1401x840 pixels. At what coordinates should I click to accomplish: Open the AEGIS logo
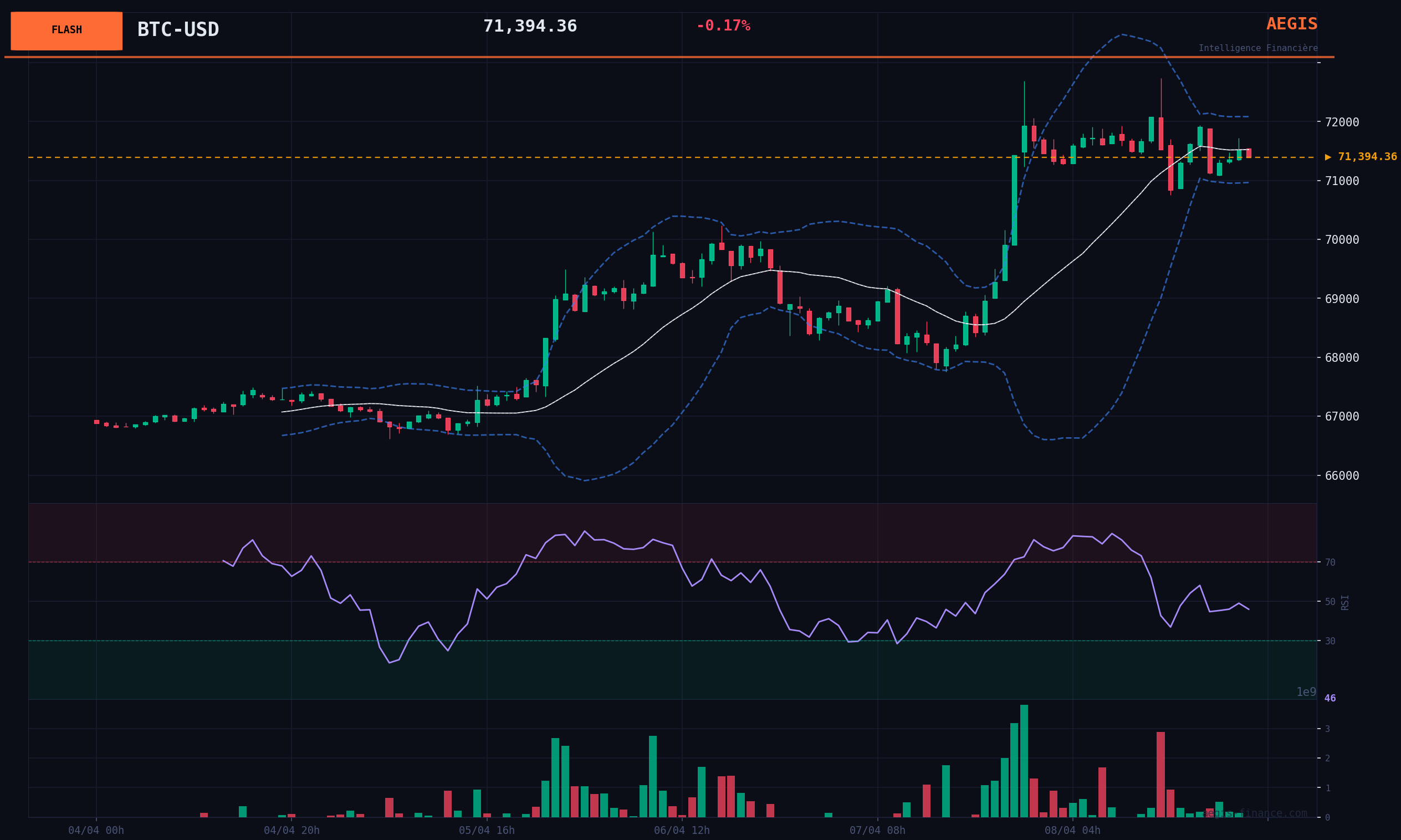pos(1292,24)
